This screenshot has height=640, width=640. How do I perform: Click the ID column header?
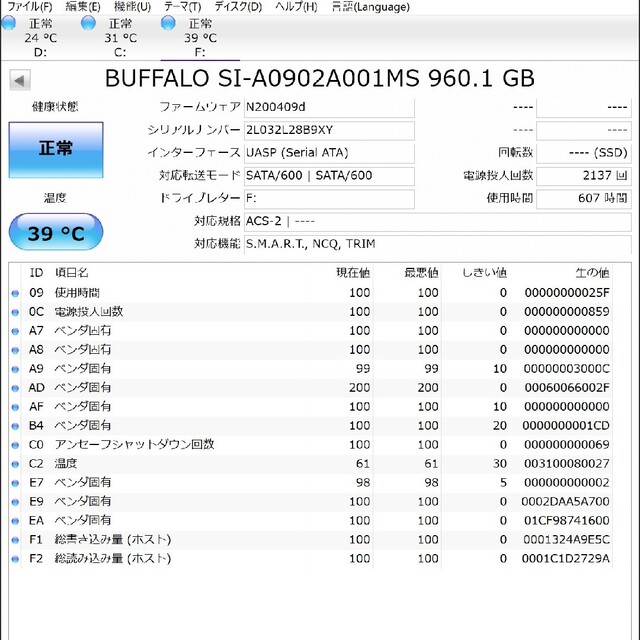[x=36, y=273]
